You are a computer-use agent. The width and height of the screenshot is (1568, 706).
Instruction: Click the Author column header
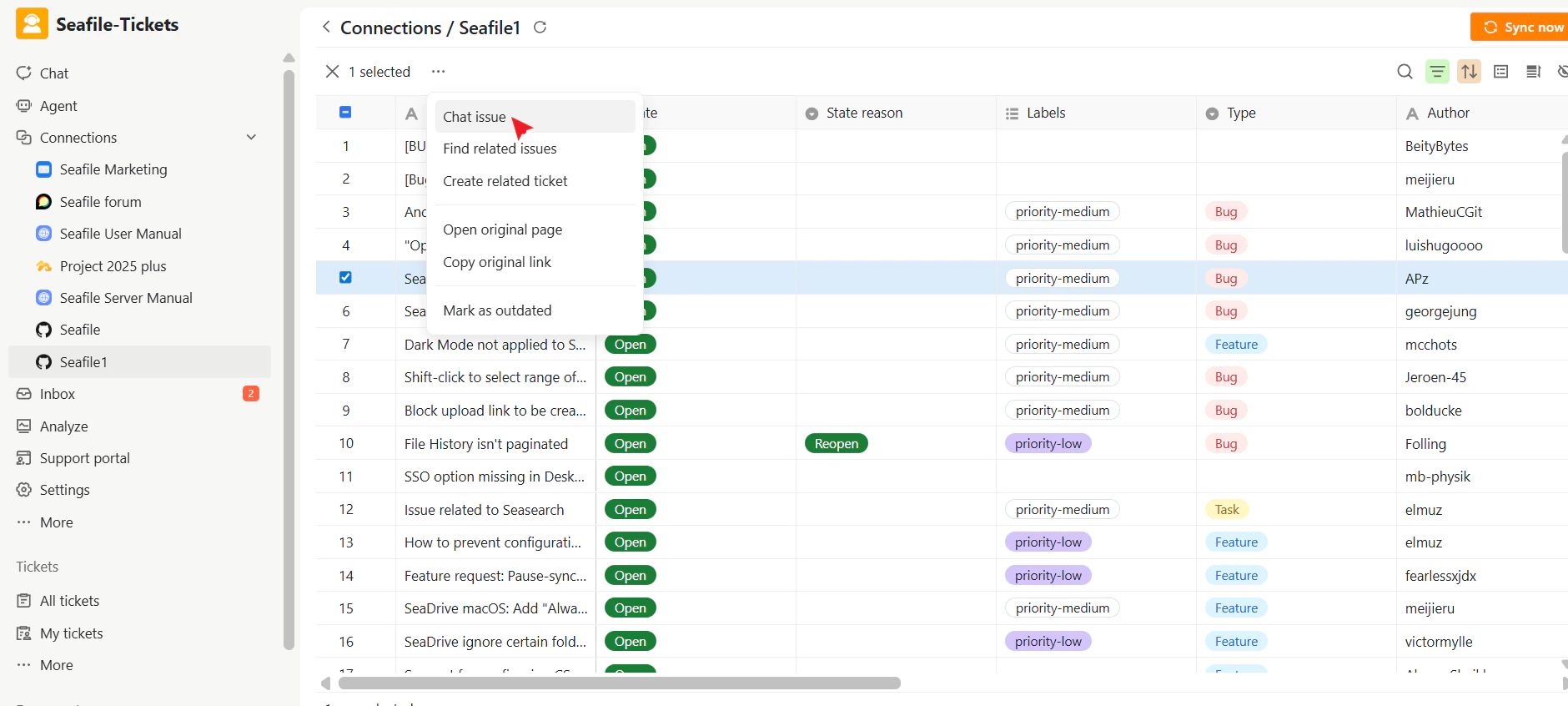click(1482, 113)
